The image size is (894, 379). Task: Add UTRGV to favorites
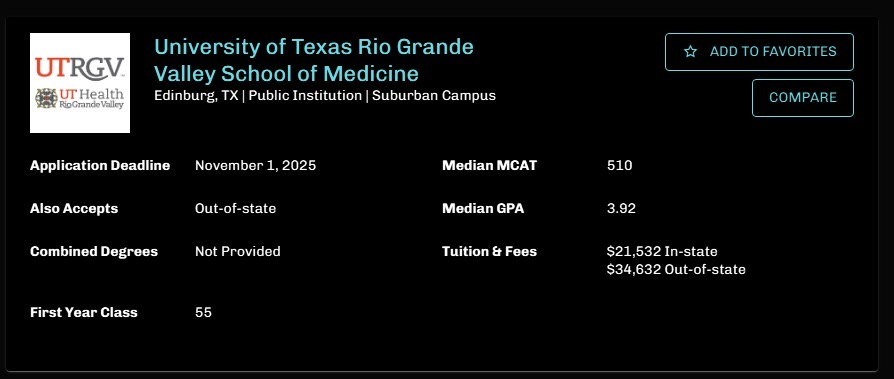coord(759,52)
